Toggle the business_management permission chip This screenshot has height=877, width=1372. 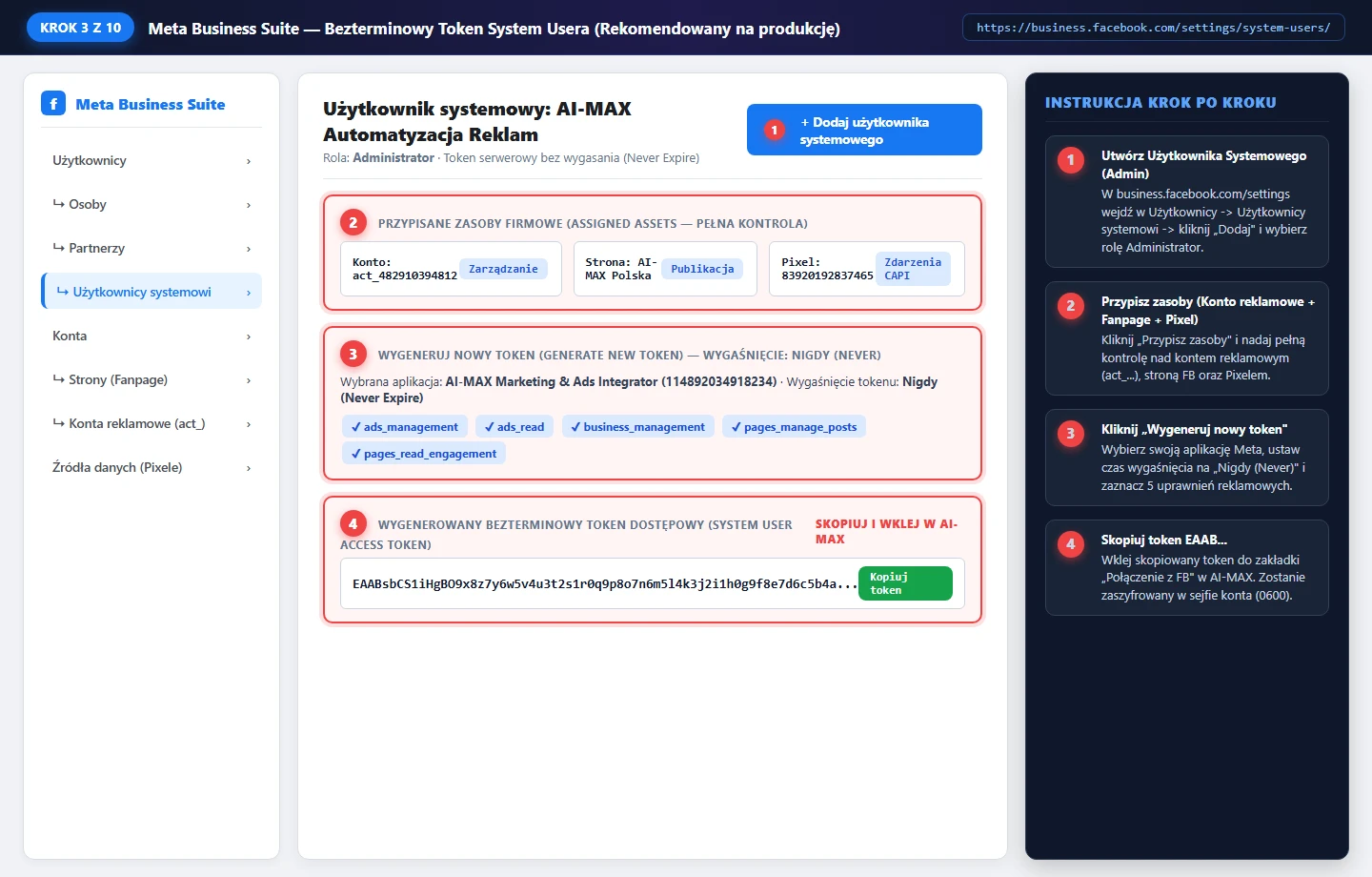point(638,427)
